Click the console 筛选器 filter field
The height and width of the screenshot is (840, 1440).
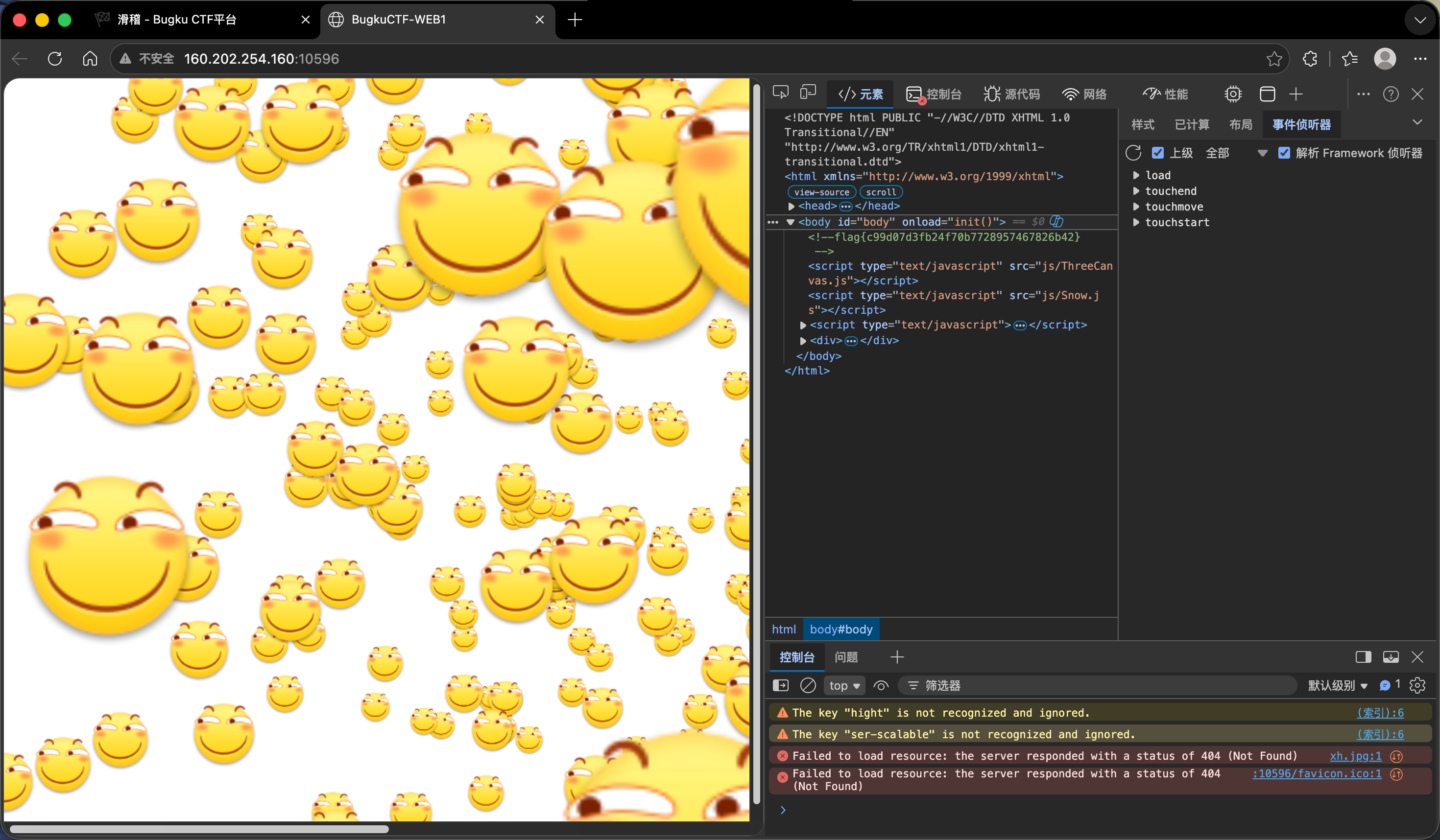[x=1097, y=685]
